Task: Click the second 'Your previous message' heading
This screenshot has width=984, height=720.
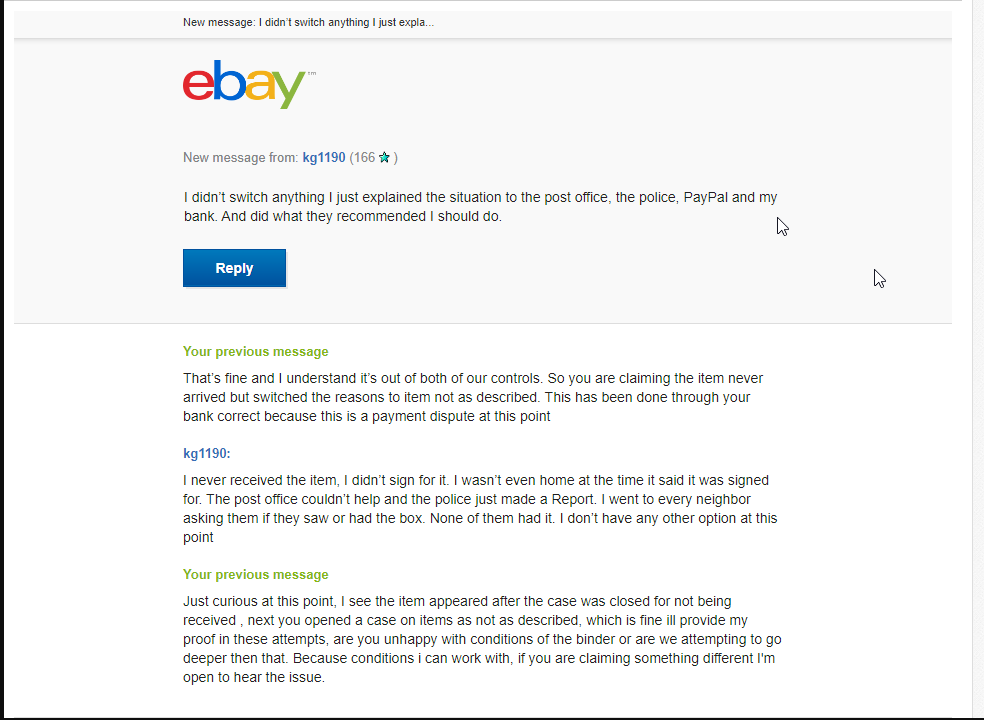Action: point(255,574)
